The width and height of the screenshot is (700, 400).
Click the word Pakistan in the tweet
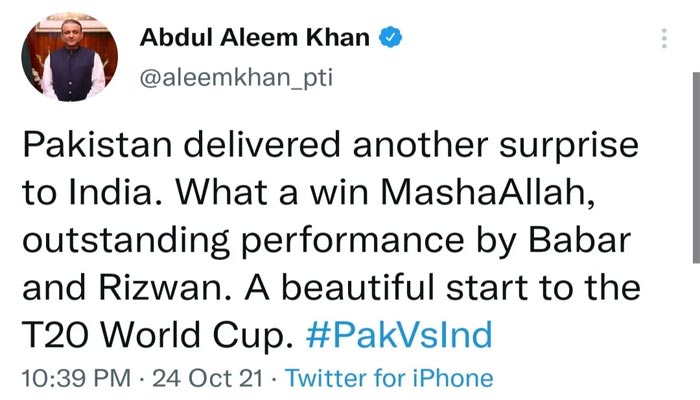tap(97, 144)
